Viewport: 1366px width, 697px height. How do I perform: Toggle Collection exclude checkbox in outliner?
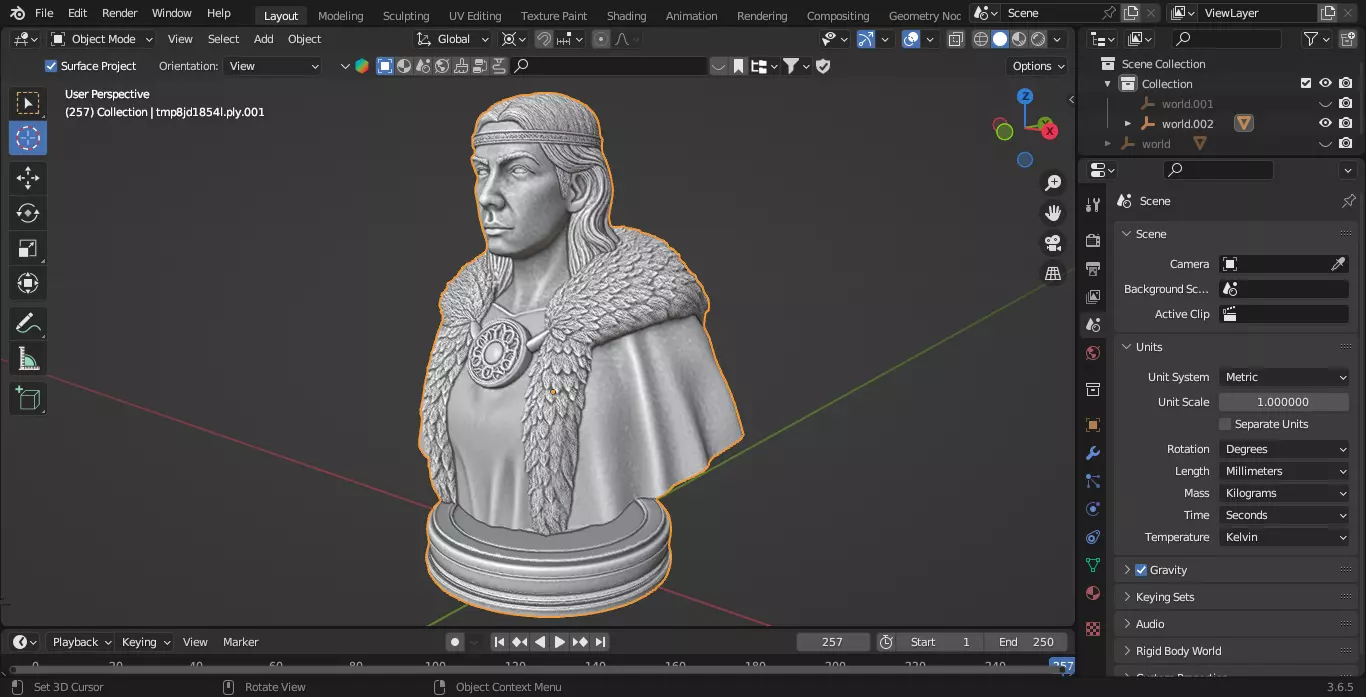click(x=1305, y=84)
